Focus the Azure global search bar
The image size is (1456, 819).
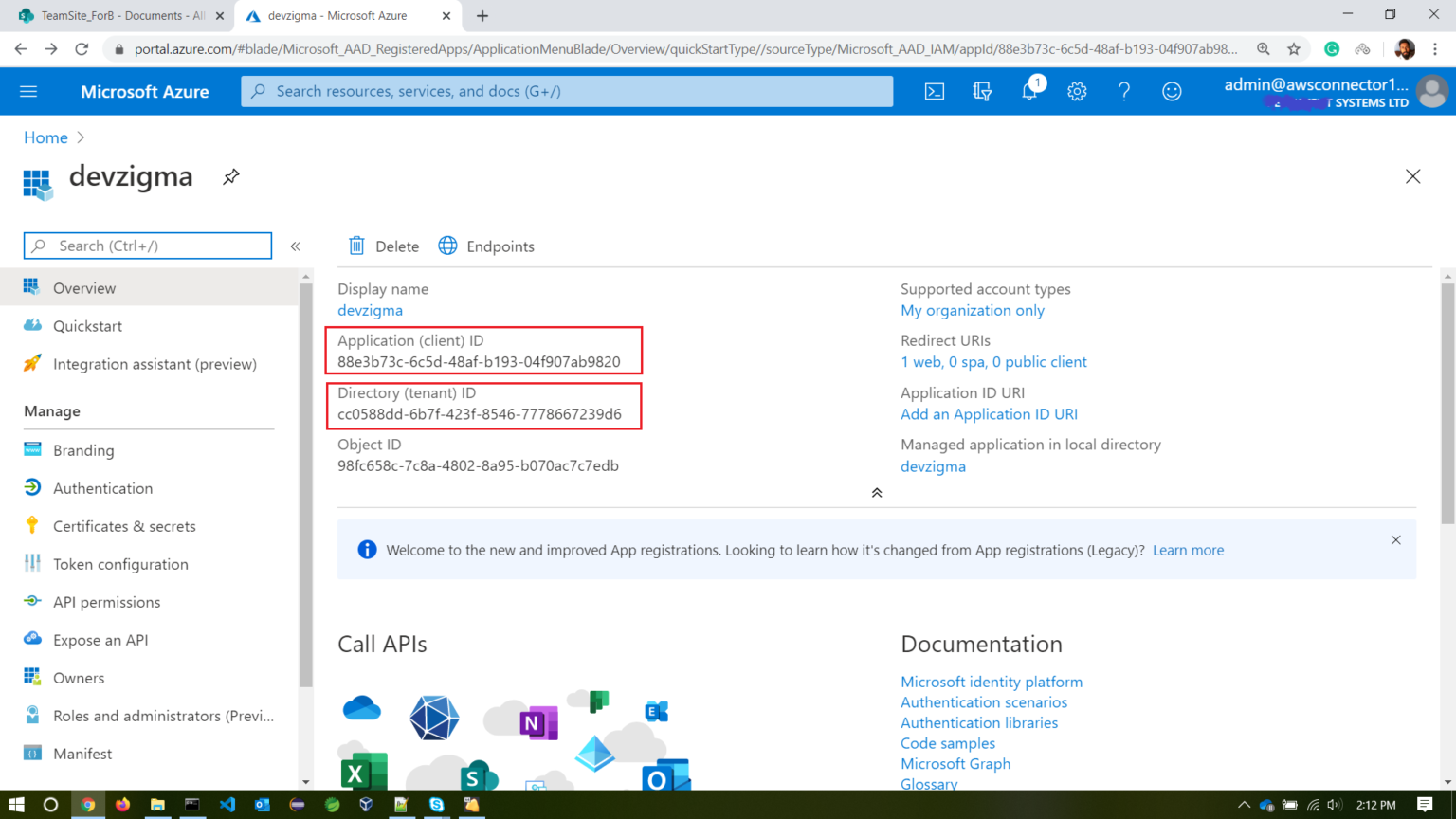567,91
